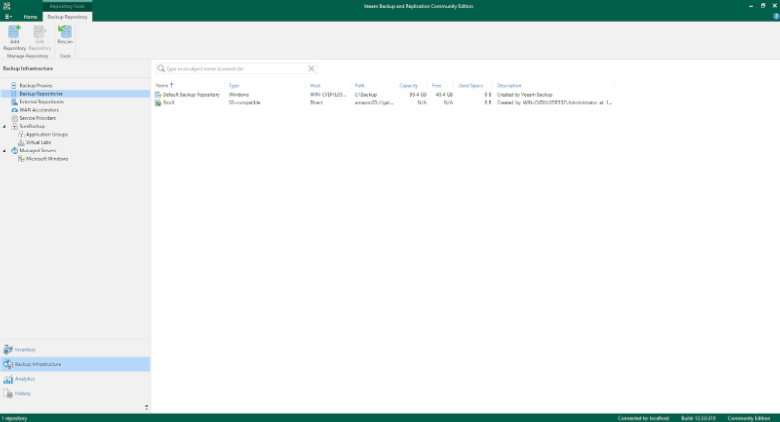Sort by the Free column header
This screenshot has height=422, width=780.
[x=437, y=86]
